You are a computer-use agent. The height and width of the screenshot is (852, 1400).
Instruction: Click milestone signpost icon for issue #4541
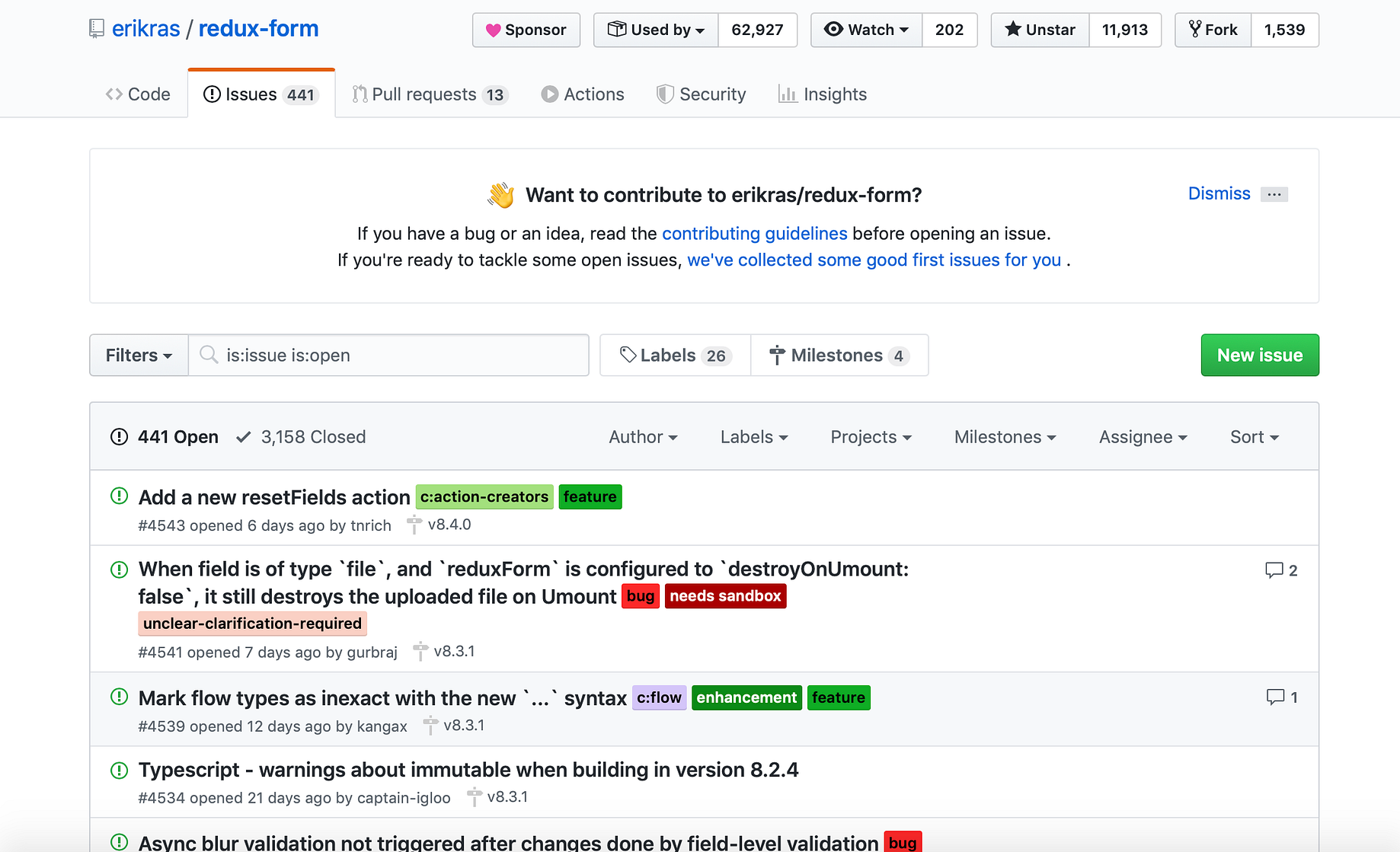[x=420, y=652]
